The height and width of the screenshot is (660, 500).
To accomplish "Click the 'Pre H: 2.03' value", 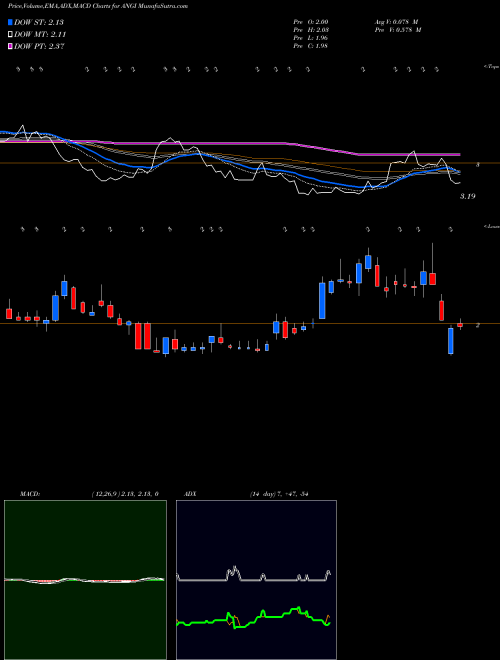I will click(311, 30).
